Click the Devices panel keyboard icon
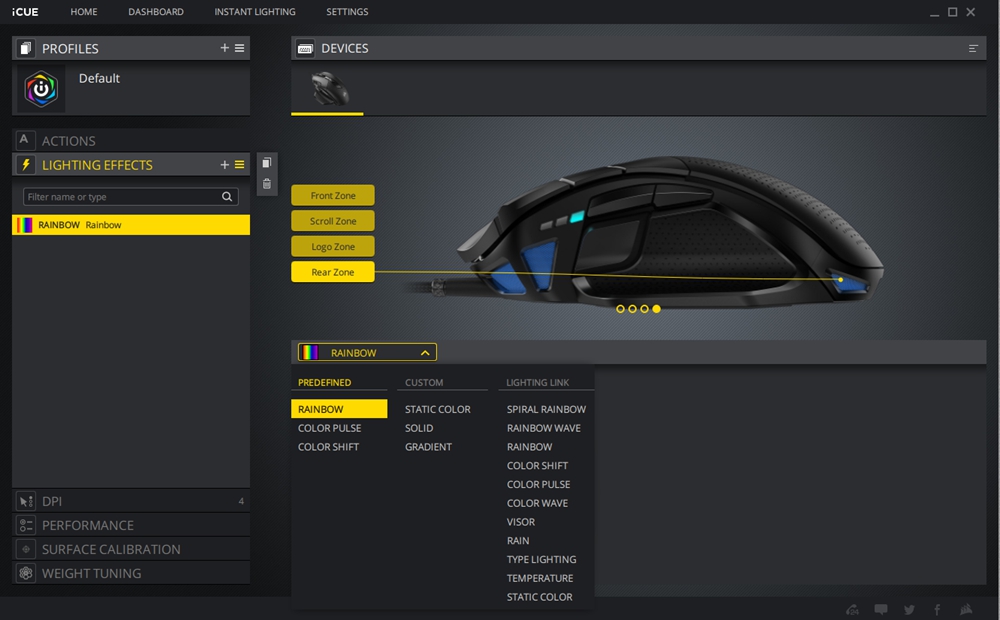1000x620 pixels. coord(305,48)
